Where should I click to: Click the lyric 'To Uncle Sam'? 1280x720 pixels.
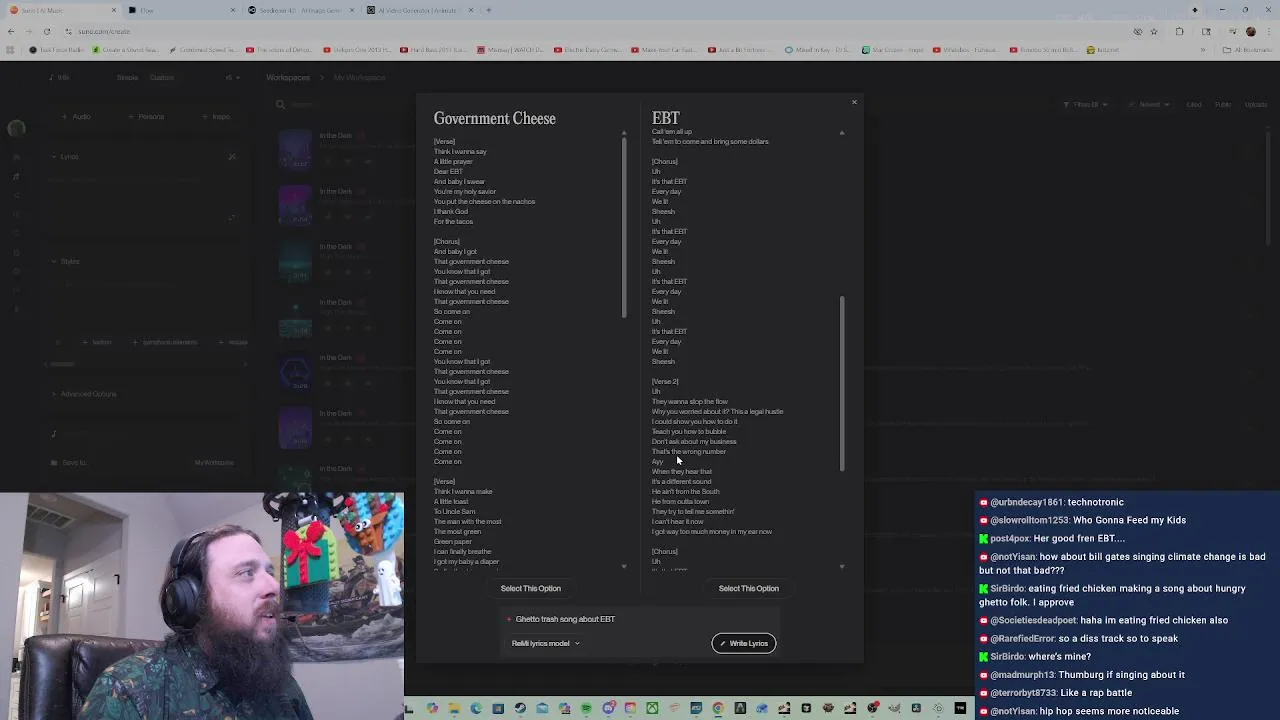pos(454,511)
